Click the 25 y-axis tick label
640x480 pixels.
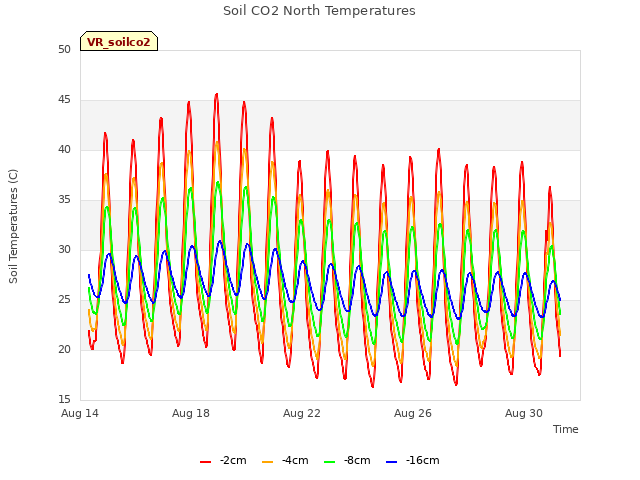click(x=64, y=300)
